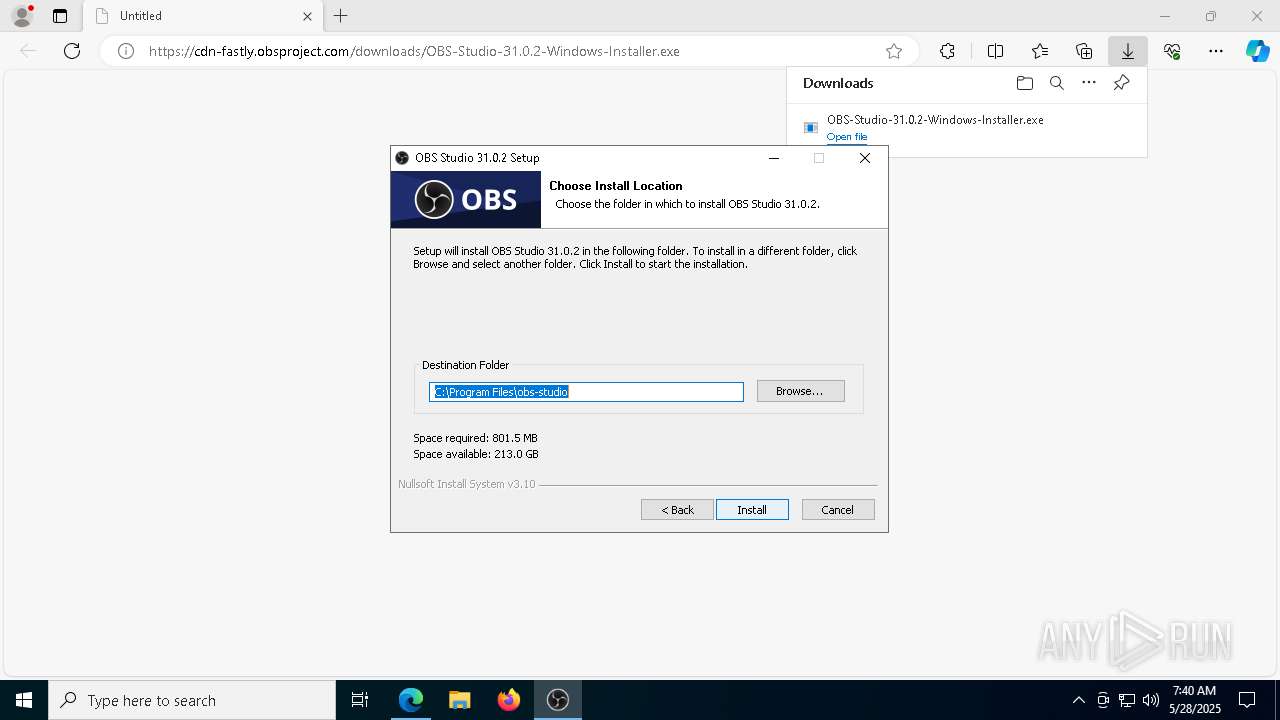Viewport: 1280px width, 720px height.
Task: Open the tab actions menu icon
Action: click(60, 16)
